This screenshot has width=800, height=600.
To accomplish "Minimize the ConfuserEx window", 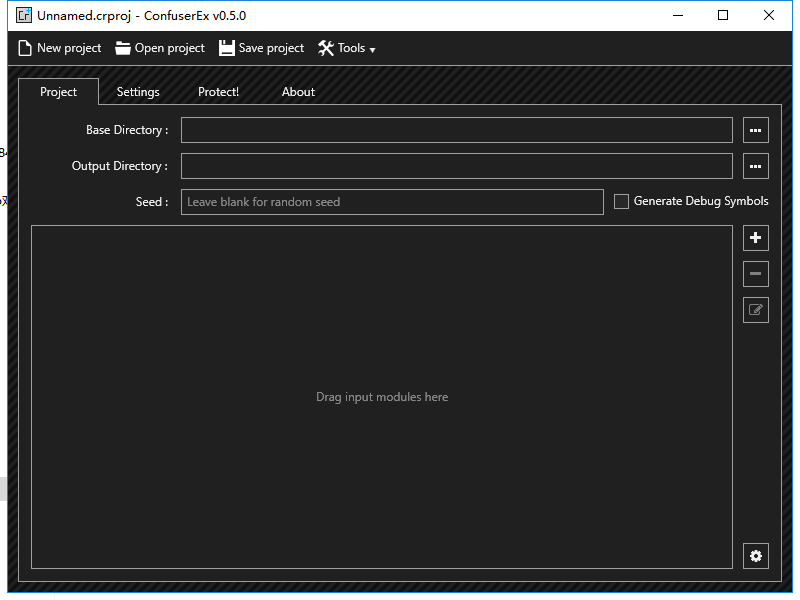I will coord(678,15).
